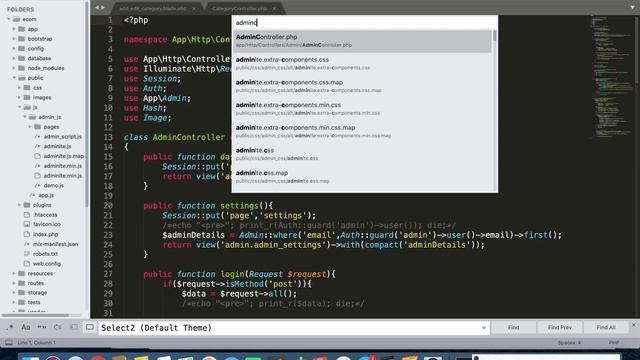The image size is (640, 360).
Task: Expand the node_modules folder arrow
Action: tap(14, 68)
